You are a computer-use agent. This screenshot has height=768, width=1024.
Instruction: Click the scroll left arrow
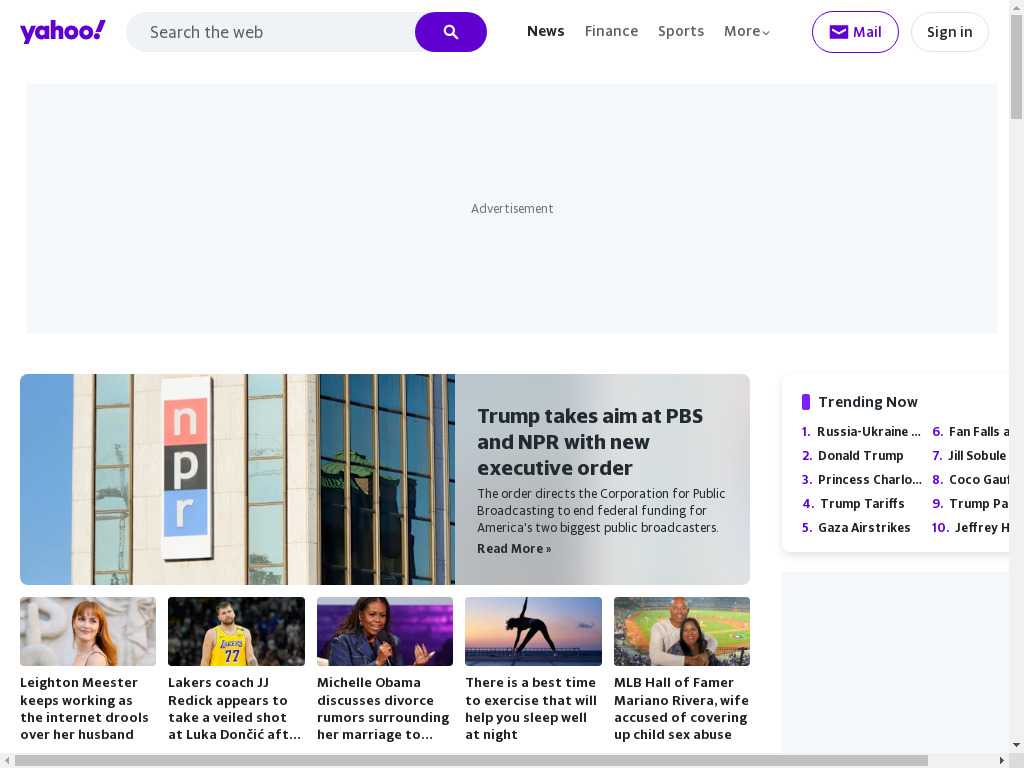[6, 761]
